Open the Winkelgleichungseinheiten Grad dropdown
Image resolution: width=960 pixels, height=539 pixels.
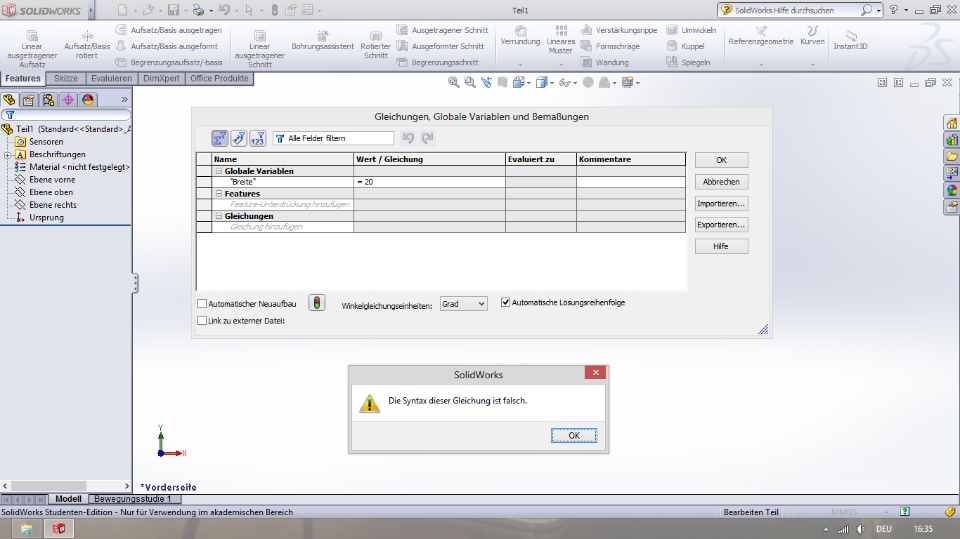[x=463, y=304]
